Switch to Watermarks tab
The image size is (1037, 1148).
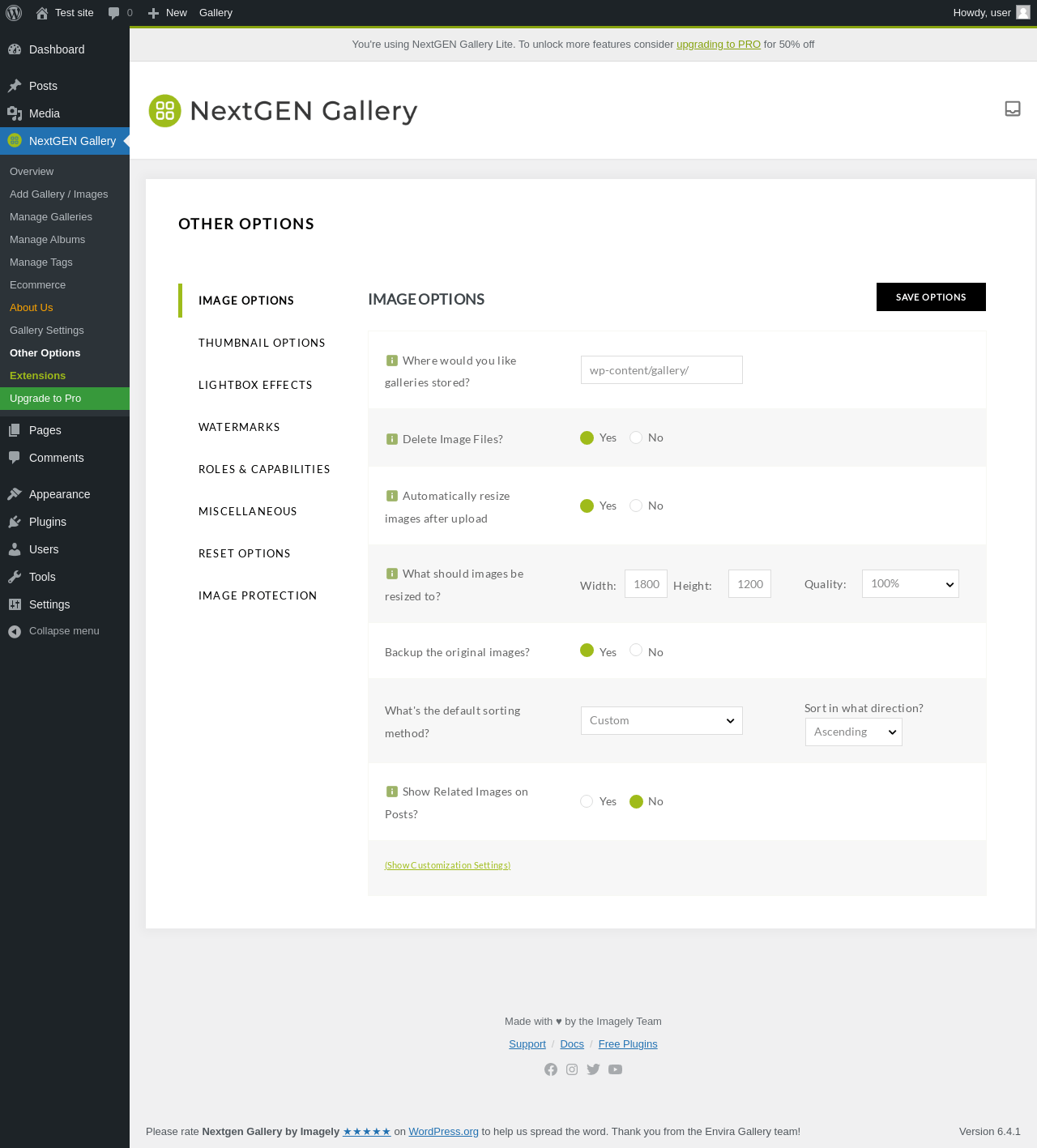point(239,427)
